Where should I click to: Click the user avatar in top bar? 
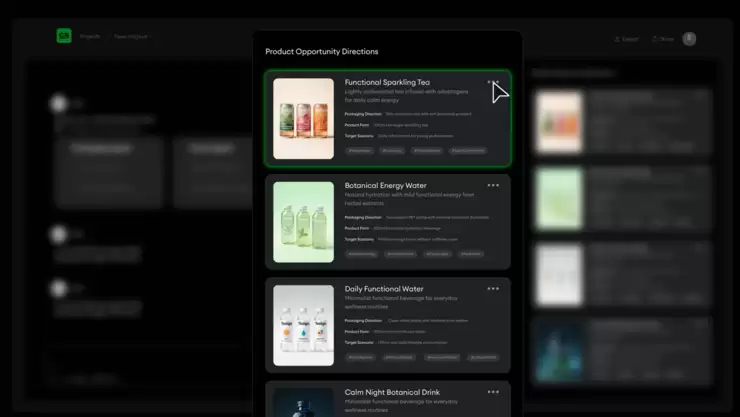tap(689, 39)
